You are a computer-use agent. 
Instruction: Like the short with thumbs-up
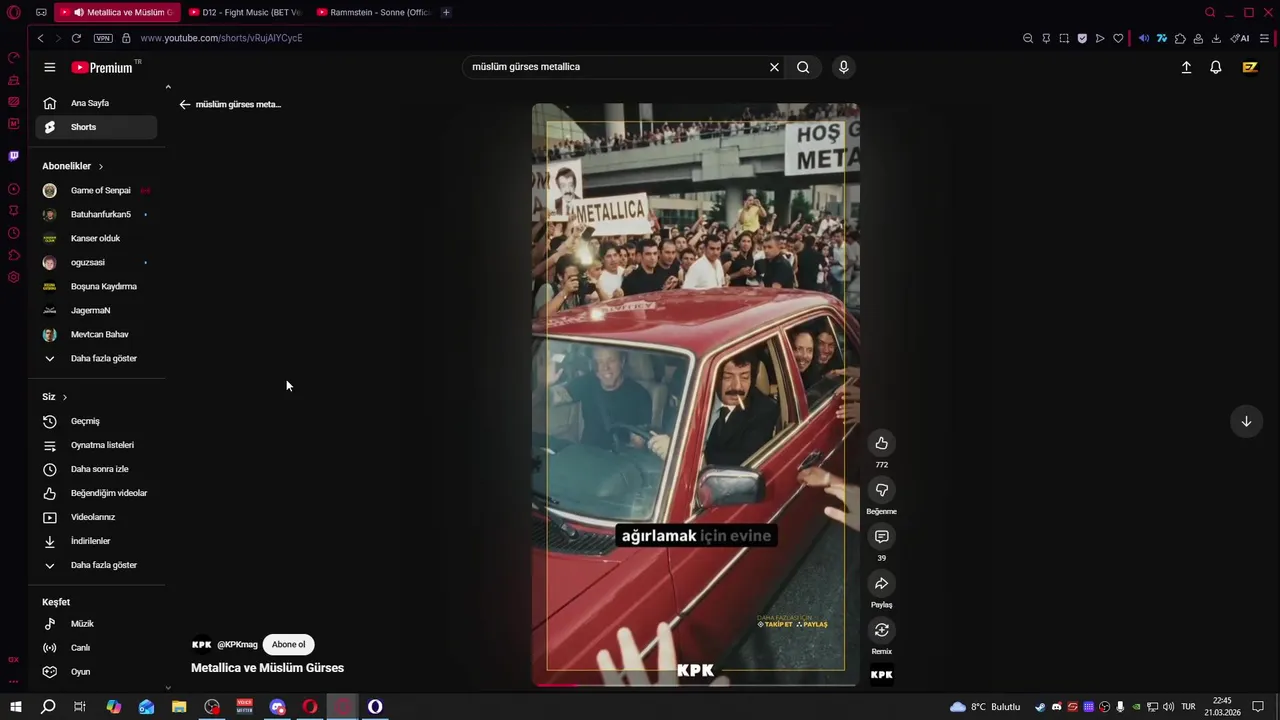(x=881, y=443)
